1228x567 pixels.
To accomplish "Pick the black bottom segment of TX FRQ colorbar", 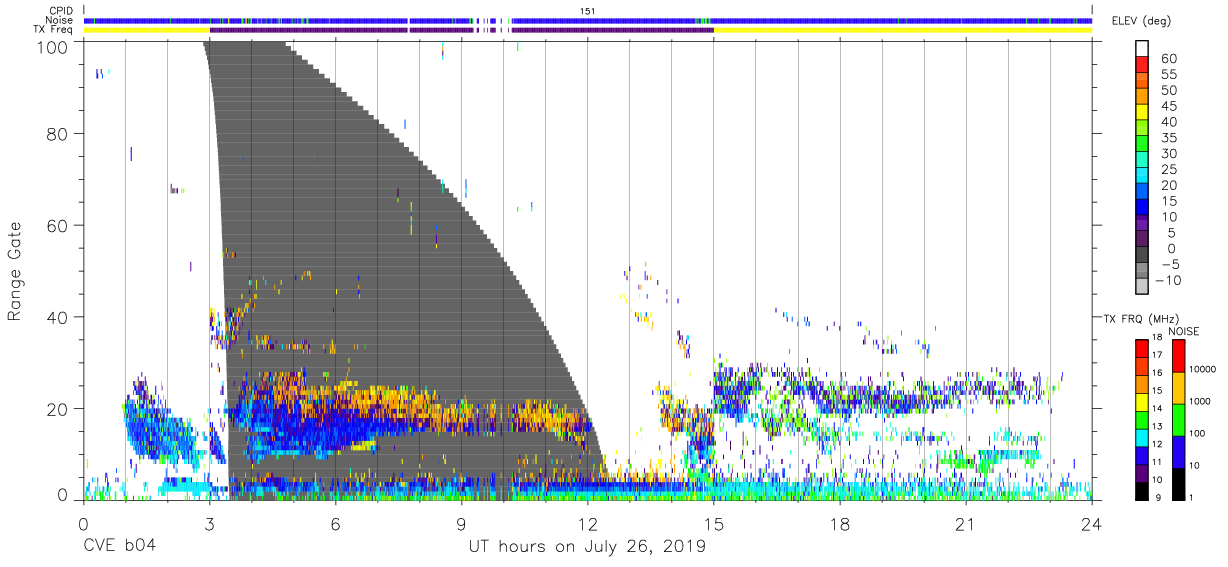I will point(1141,489).
